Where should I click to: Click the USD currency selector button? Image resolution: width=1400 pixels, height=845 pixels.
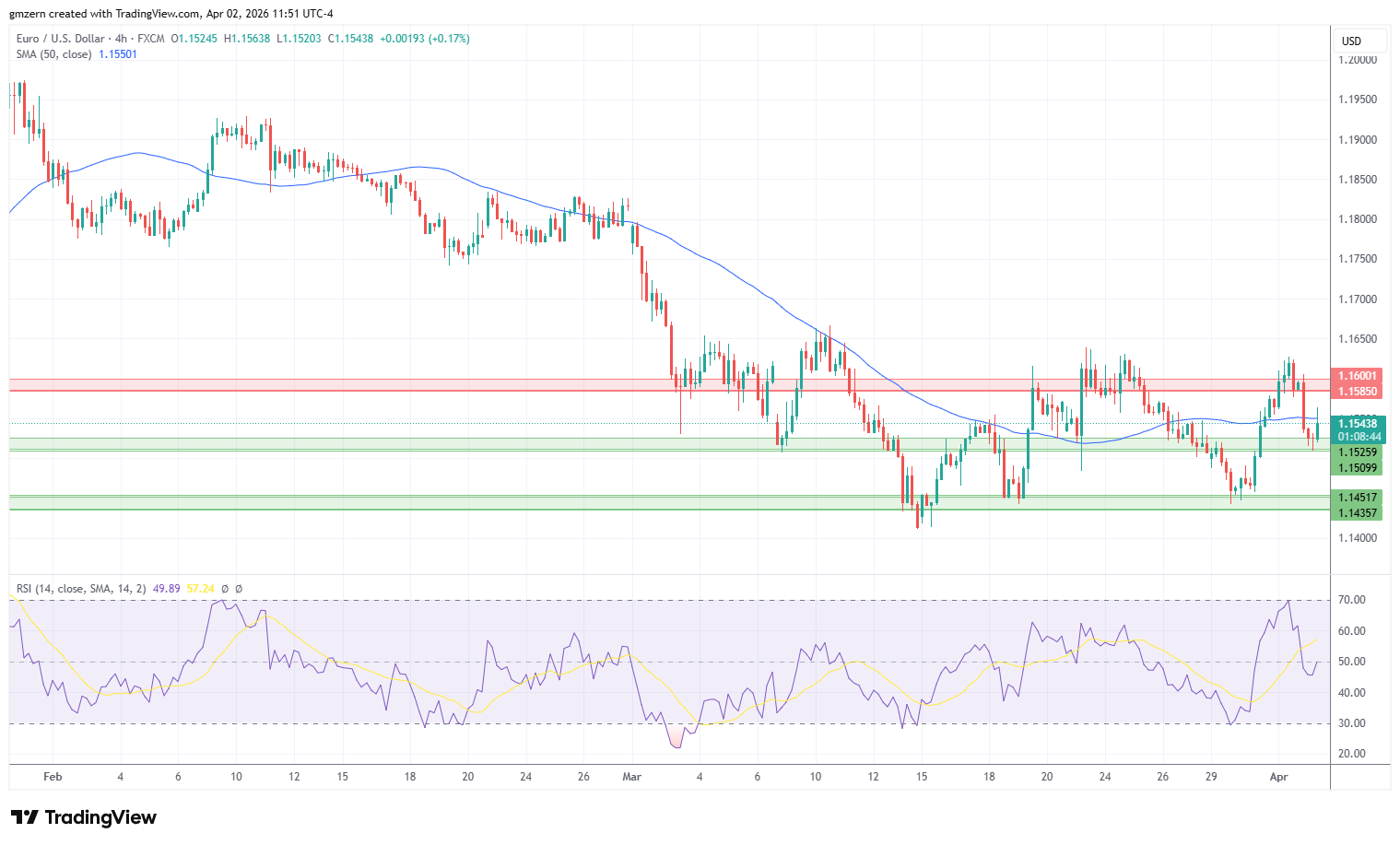point(1360,41)
